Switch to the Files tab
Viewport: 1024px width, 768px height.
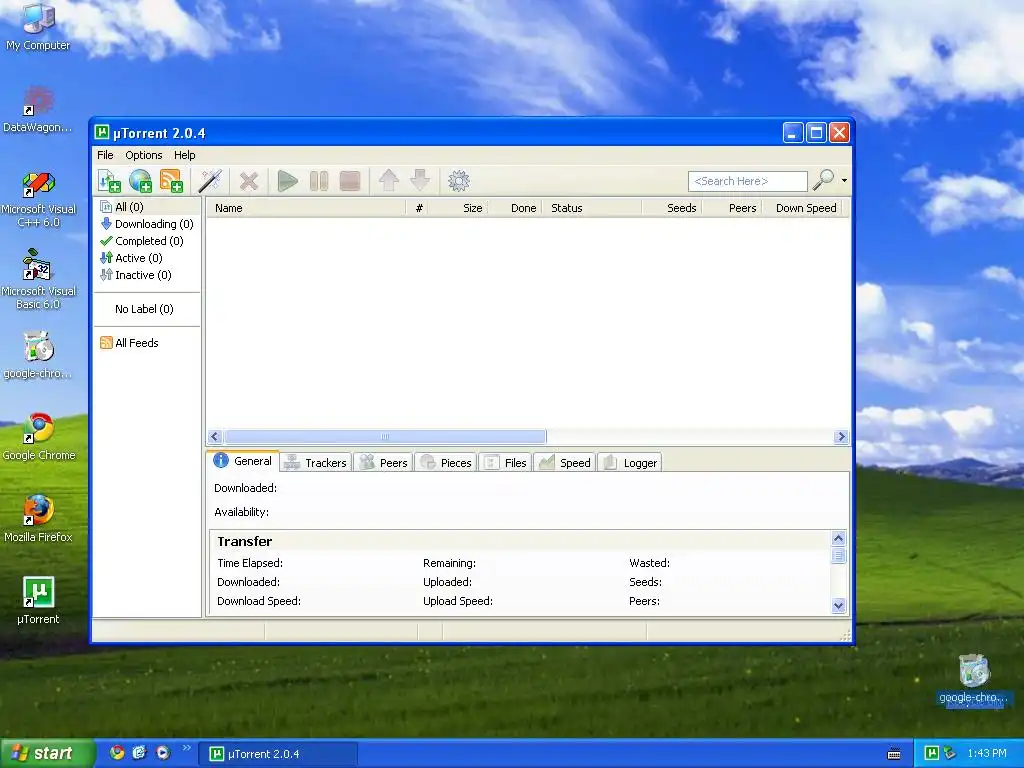pyautogui.click(x=505, y=462)
